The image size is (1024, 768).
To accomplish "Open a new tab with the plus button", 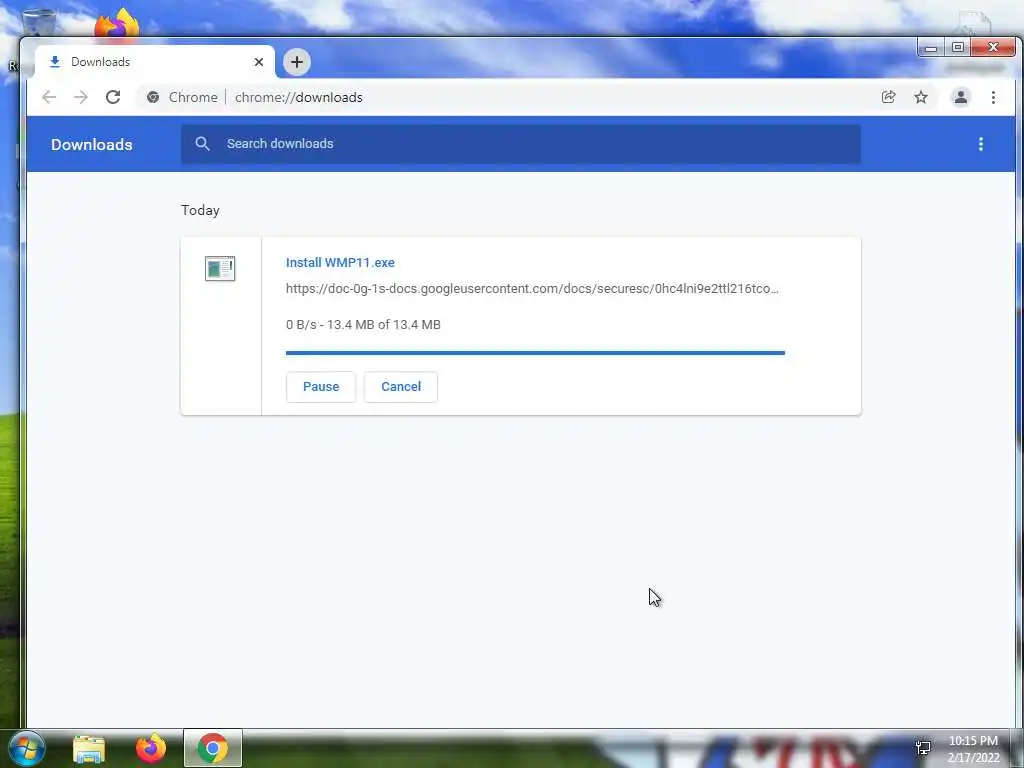I will click(296, 62).
